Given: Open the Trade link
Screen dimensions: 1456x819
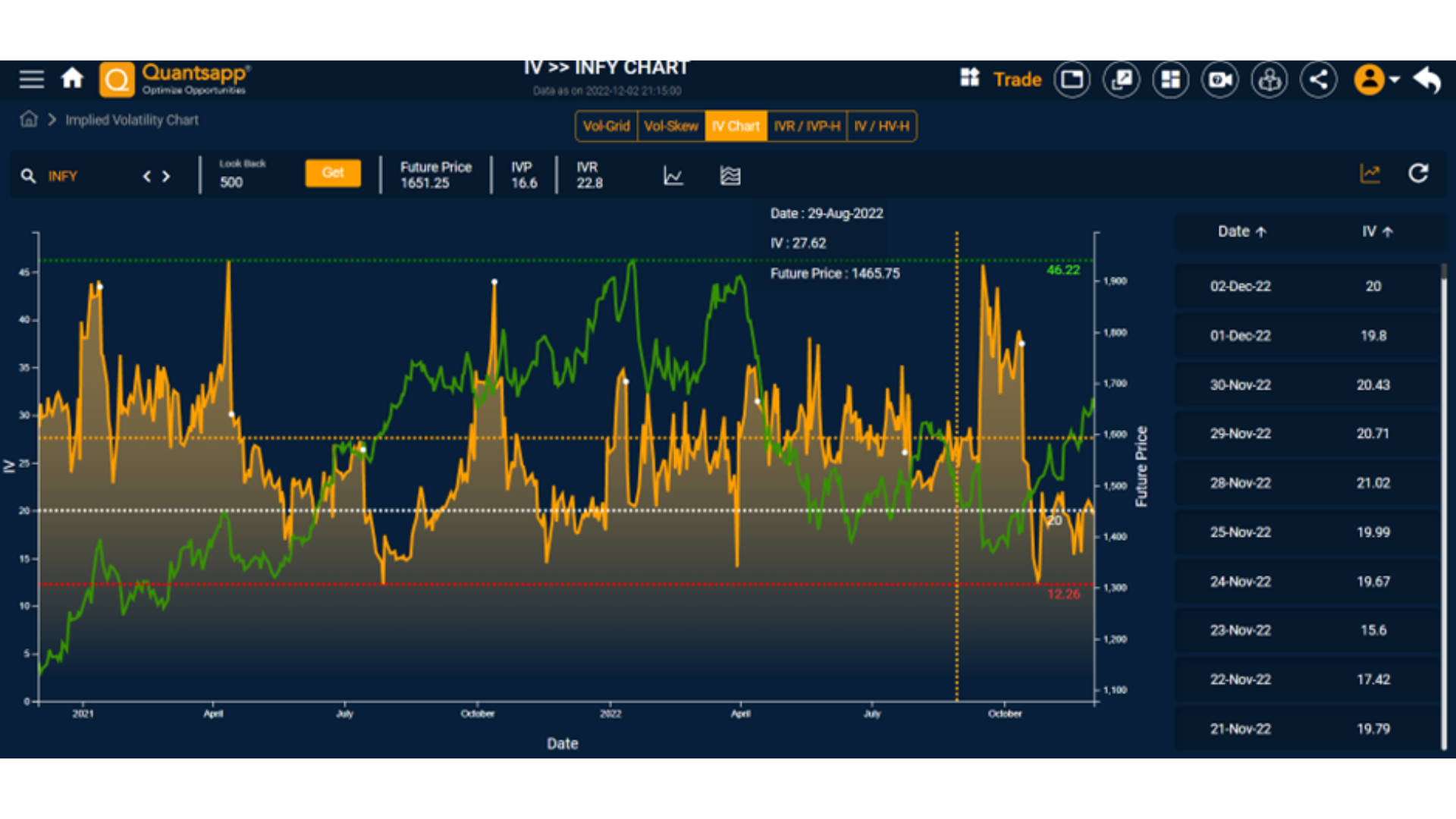Looking at the screenshot, I should click(1017, 80).
